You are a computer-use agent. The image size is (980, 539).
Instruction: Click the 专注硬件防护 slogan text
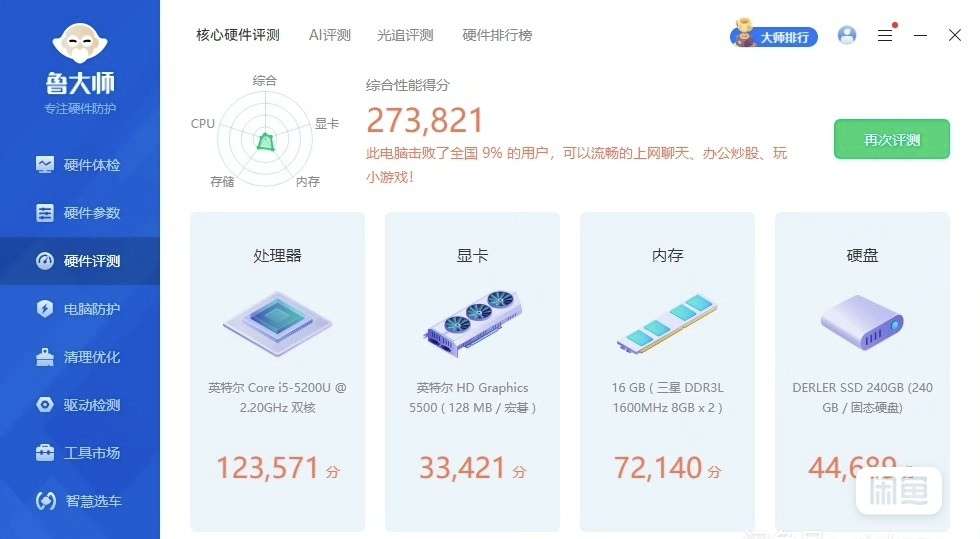pyautogui.click(x=80, y=109)
